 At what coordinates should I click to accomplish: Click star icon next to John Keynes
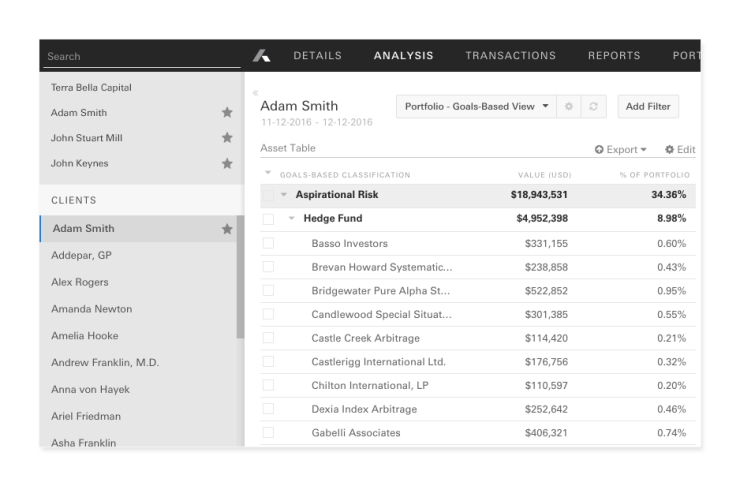227,163
